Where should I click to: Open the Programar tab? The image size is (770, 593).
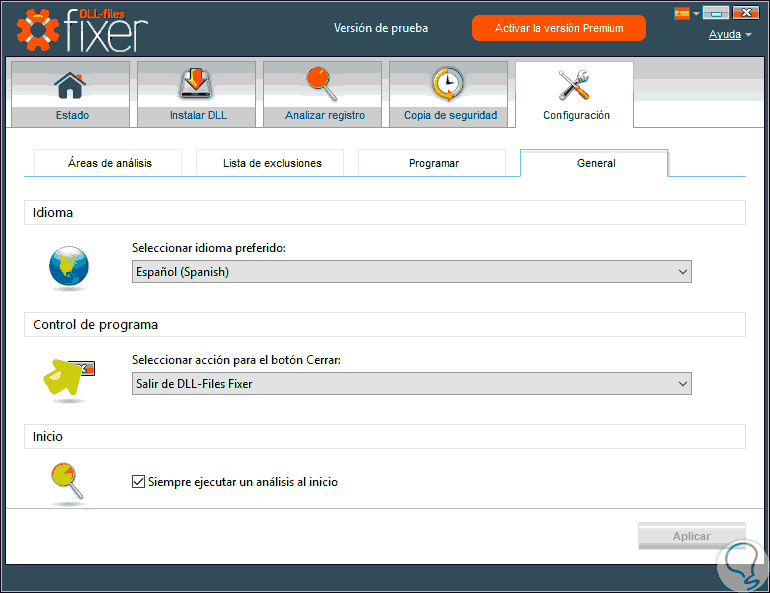click(x=432, y=163)
